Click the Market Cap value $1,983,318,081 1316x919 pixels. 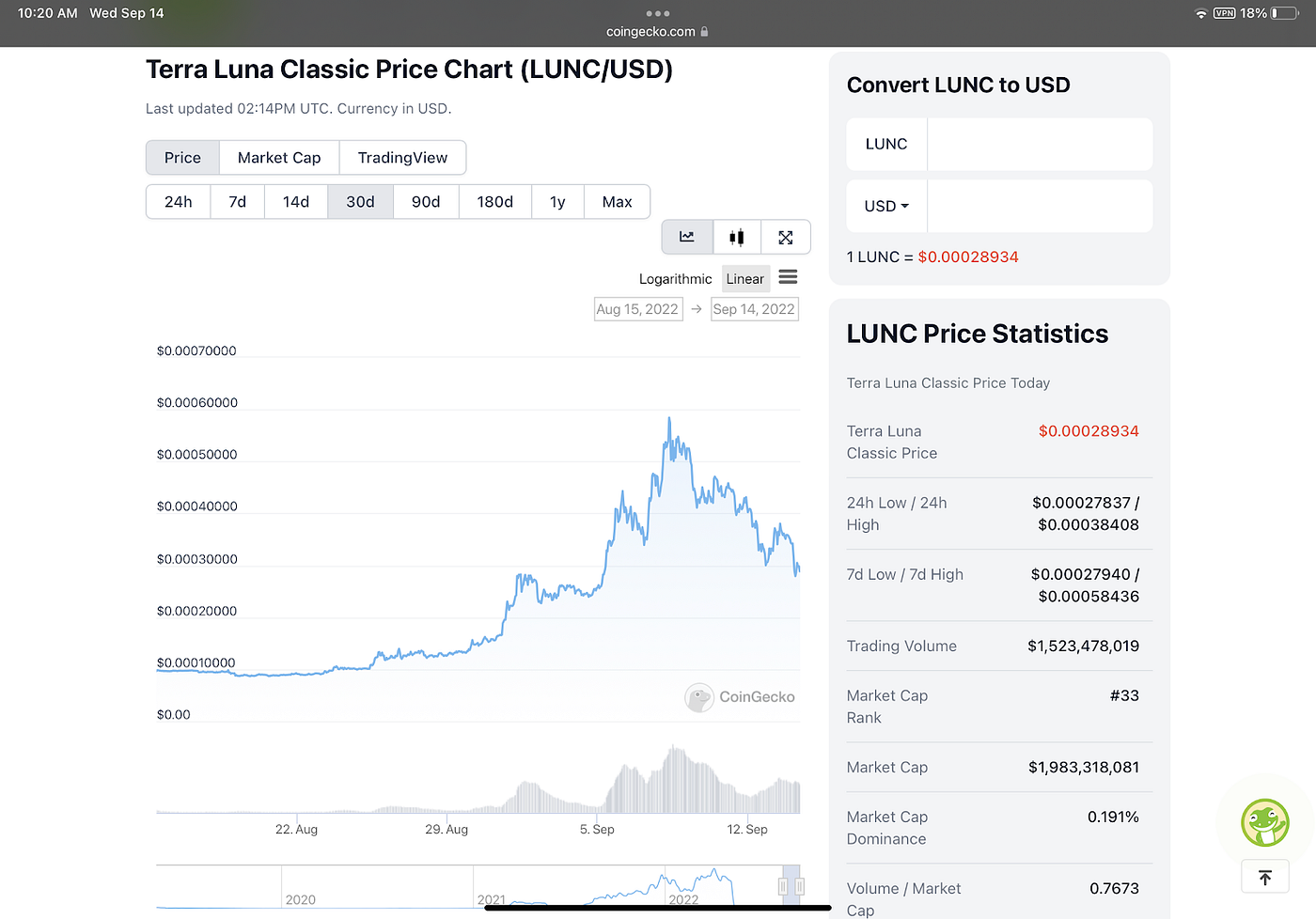click(x=1084, y=768)
